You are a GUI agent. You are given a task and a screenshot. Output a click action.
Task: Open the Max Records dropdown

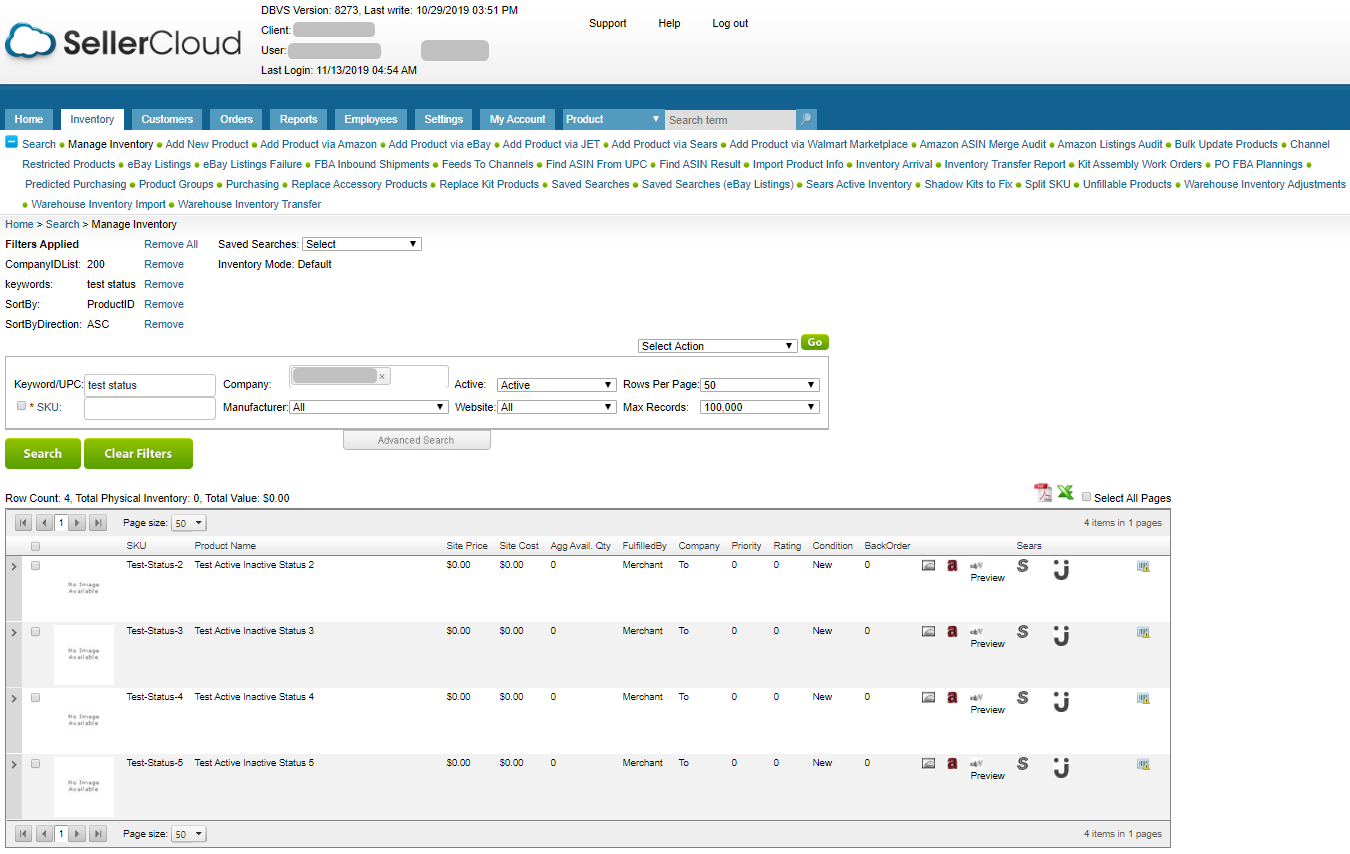760,407
